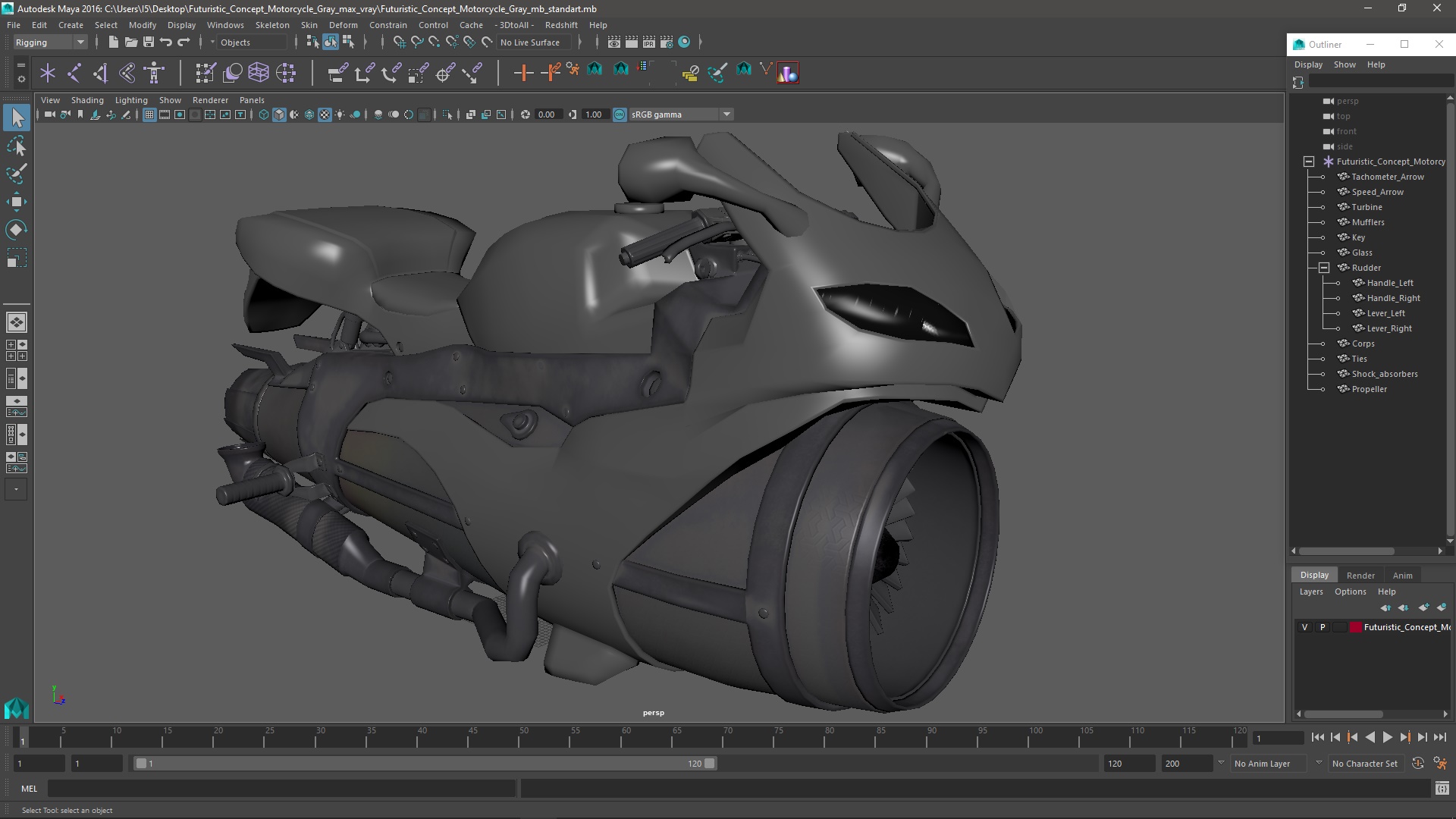Screen dimensions: 1456x819
Task: Click the red layer color swatch
Action: pyautogui.click(x=1355, y=627)
